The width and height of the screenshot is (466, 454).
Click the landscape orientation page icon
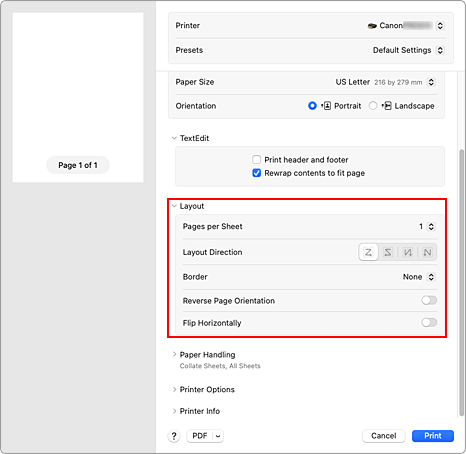click(387, 106)
